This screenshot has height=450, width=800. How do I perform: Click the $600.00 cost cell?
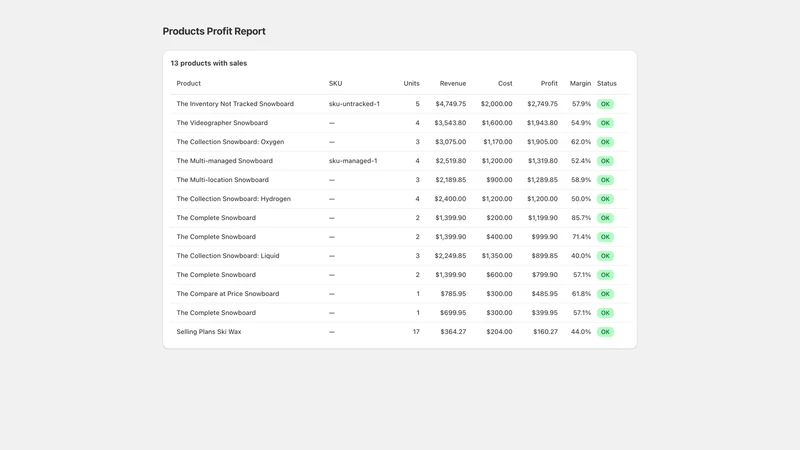[x=499, y=274]
